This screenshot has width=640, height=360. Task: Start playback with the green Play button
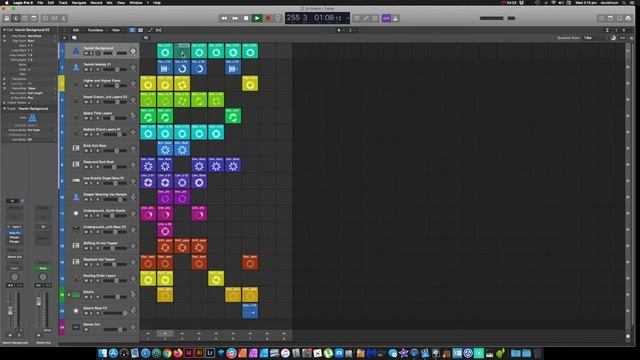coord(257,18)
